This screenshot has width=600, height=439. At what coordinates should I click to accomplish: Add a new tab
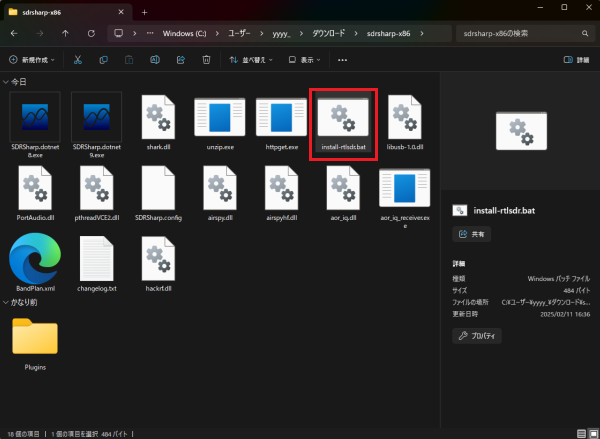pyautogui.click(x=145, y=13)
